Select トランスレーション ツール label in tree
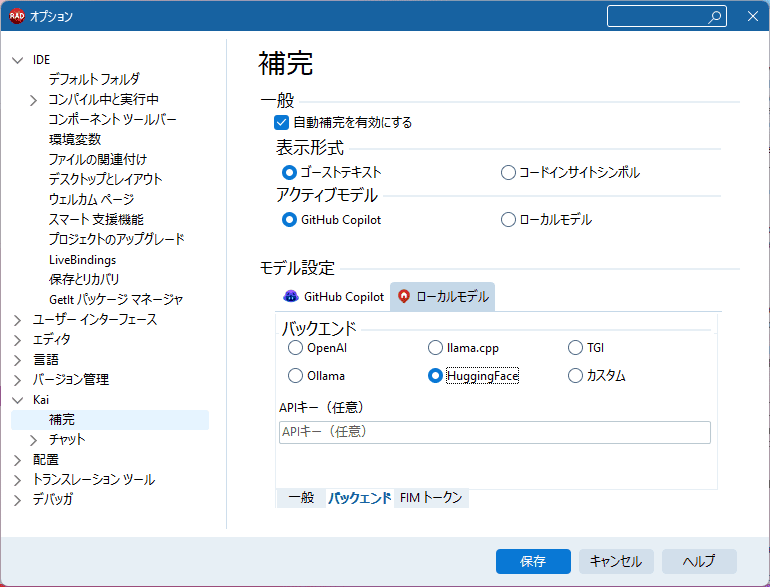The width and height of the screenshot is (770, 587). pos(94,479)
